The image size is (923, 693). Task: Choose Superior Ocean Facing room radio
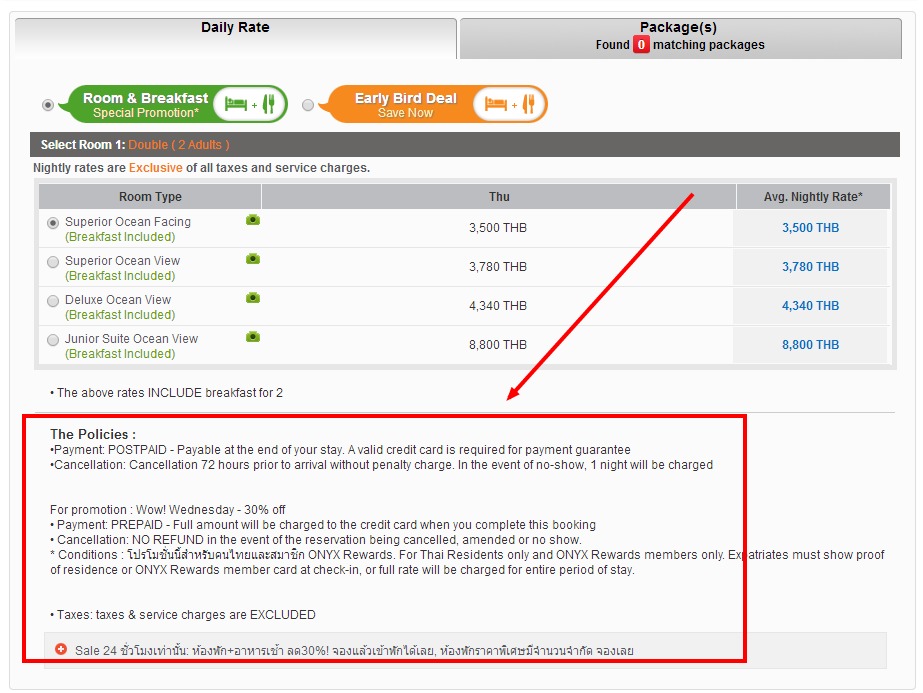53,223
